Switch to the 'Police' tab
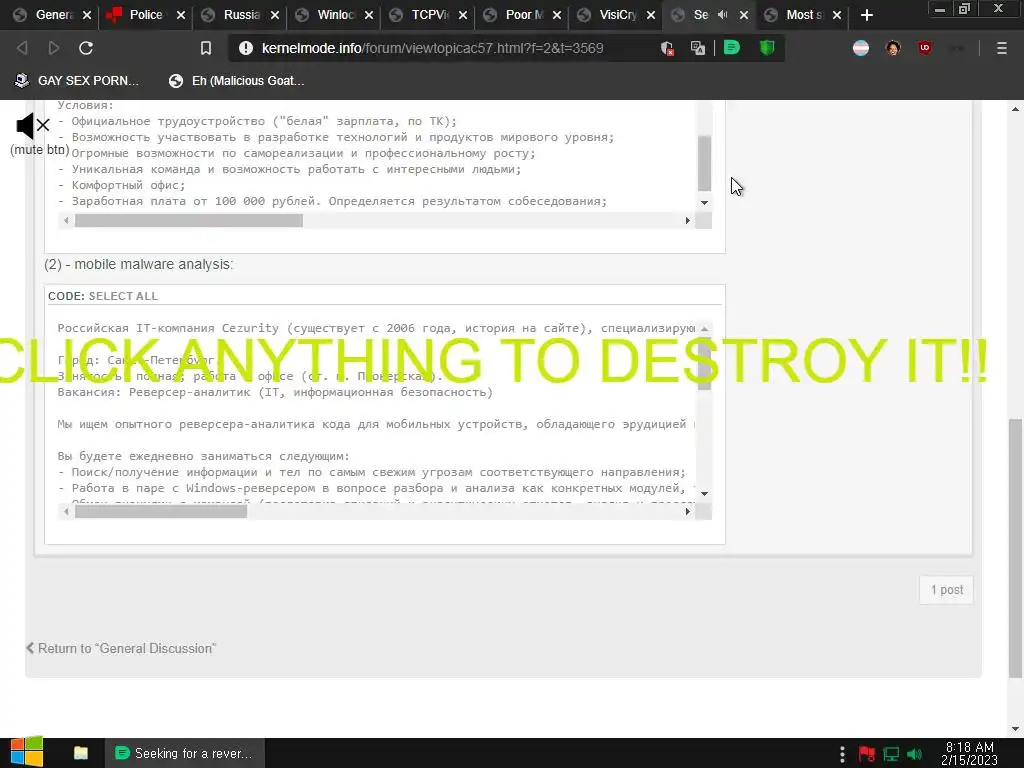Viewport: 1024px width, 768px height. tap(146, 14)
